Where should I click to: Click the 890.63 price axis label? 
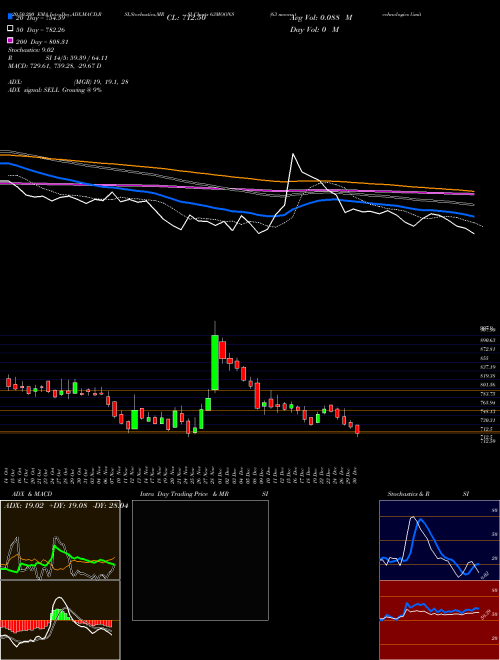coord(488,340)
